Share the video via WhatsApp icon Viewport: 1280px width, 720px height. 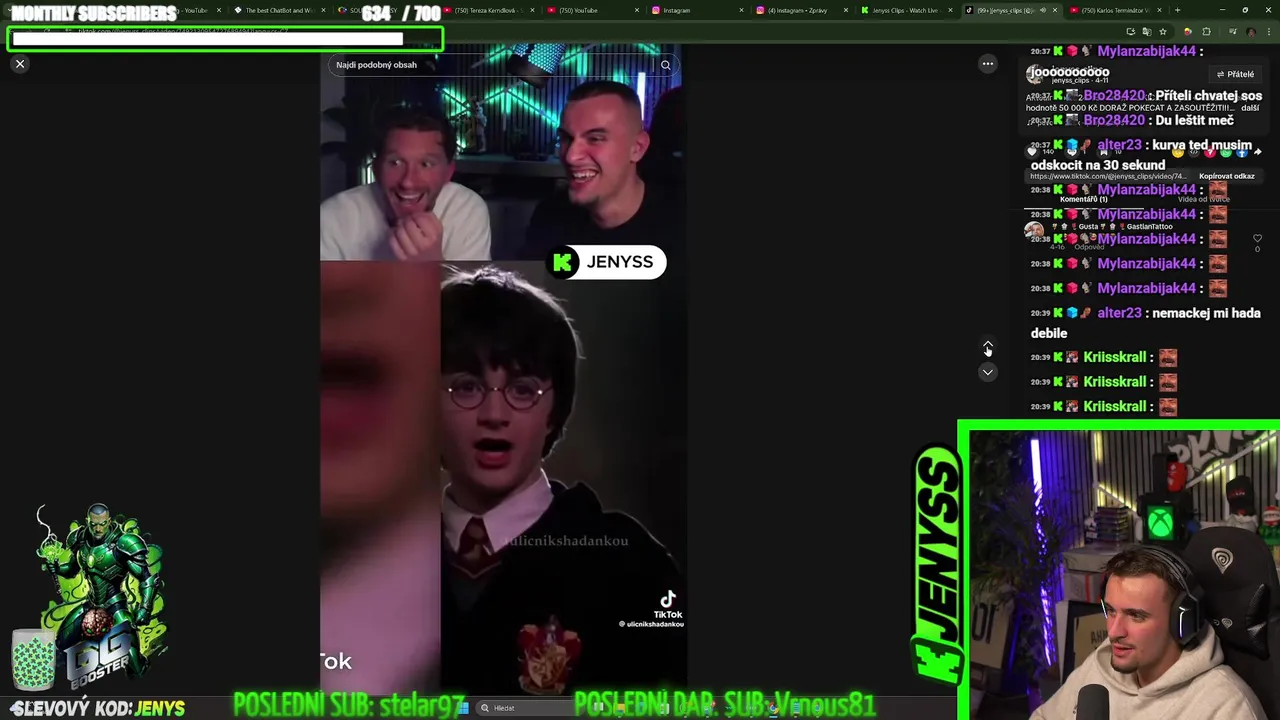[1226, 152]
